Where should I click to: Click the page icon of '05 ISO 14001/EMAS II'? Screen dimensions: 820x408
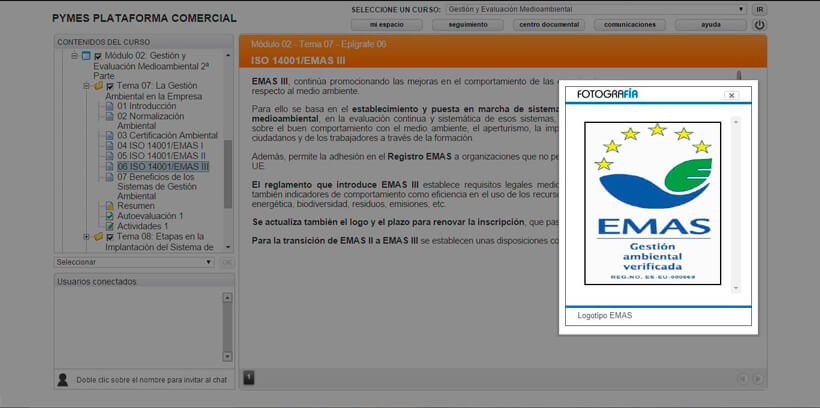coord(109,156)
